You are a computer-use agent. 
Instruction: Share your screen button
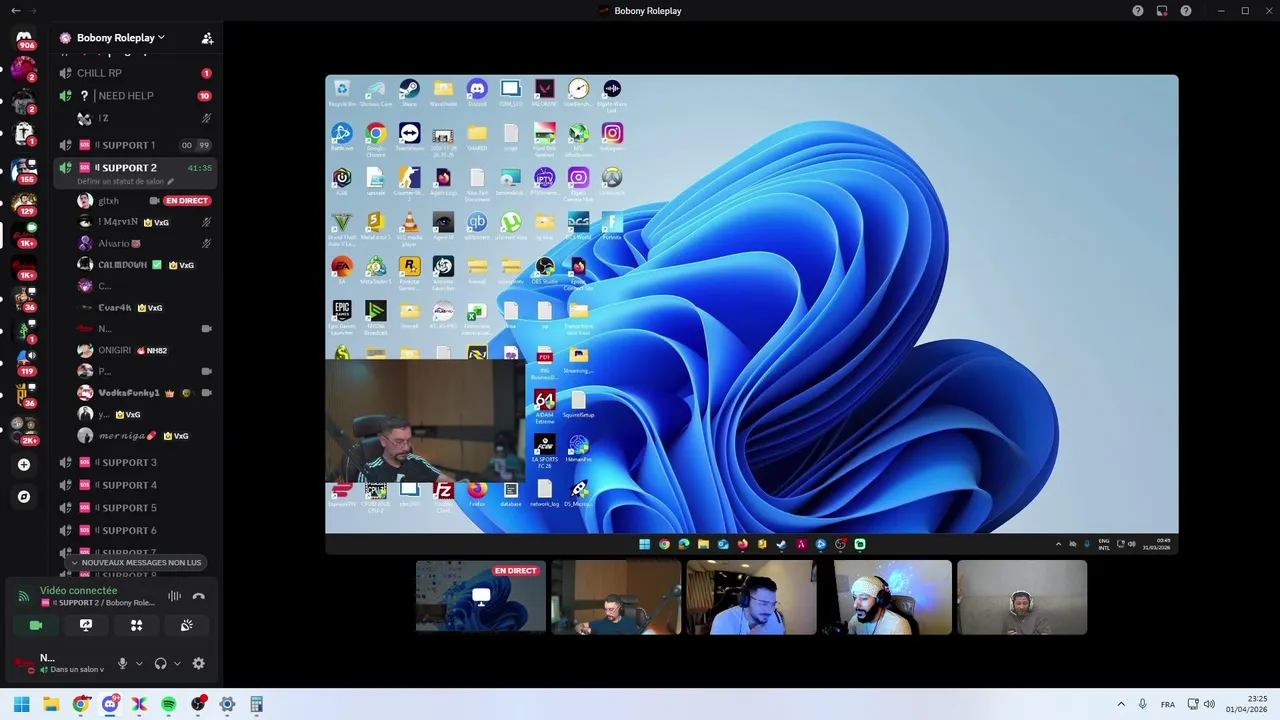pos(86,625)
